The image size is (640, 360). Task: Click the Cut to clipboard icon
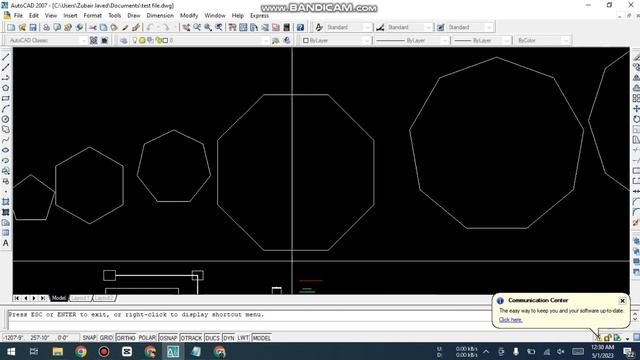tap(93, 27)
